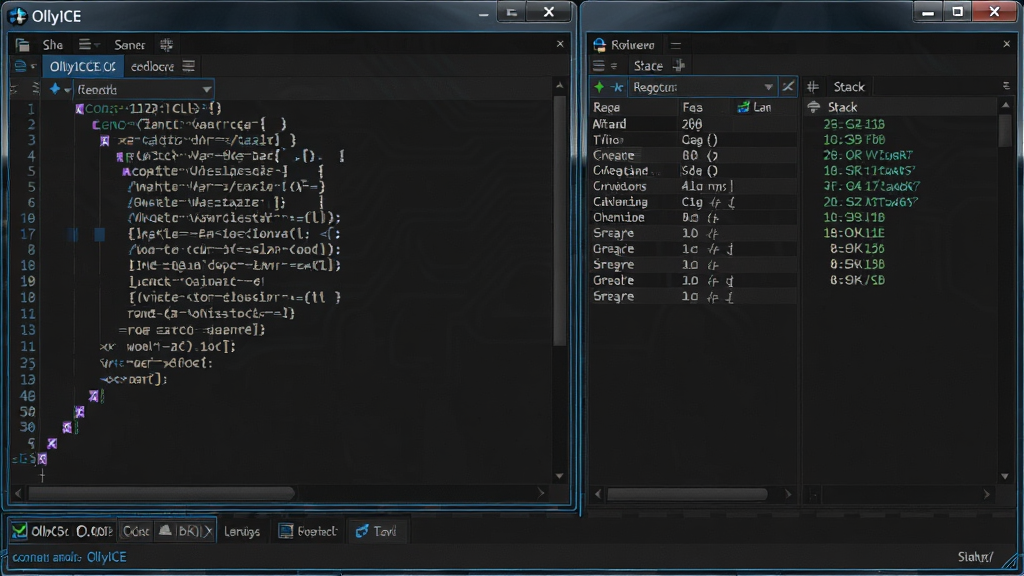This screenshot has width=1024, height=576.
Task: Click the Fea column header
Action: point(692,107)
